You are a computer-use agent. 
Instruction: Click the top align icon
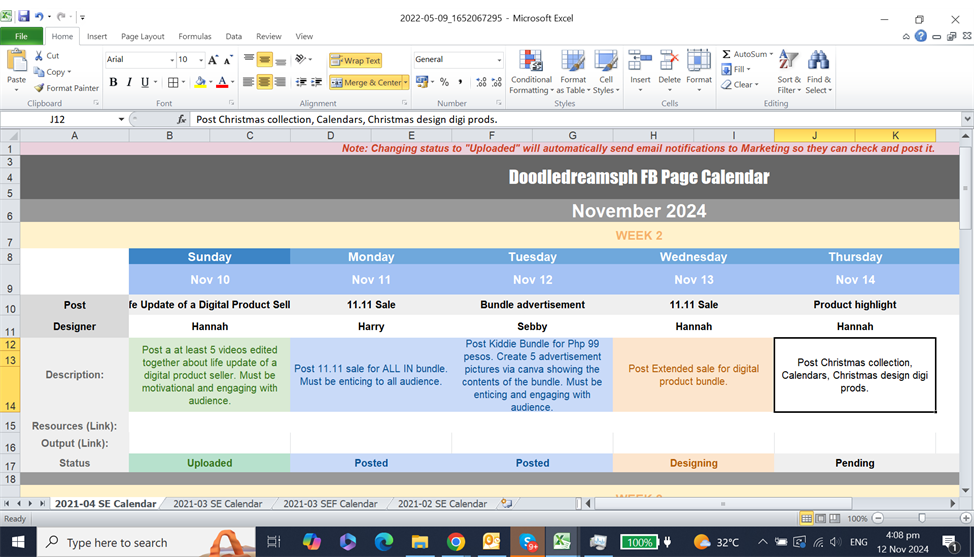pos(248,60)
